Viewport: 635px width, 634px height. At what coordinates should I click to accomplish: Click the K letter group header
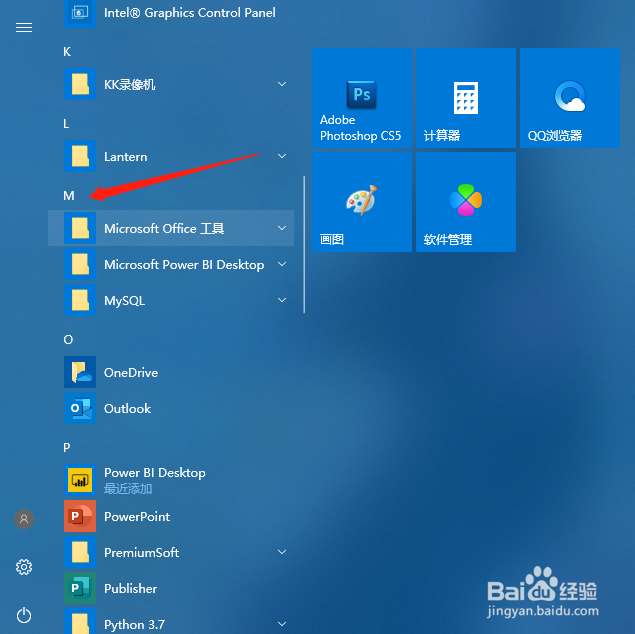pyautogui.click(x=67, y=52)
